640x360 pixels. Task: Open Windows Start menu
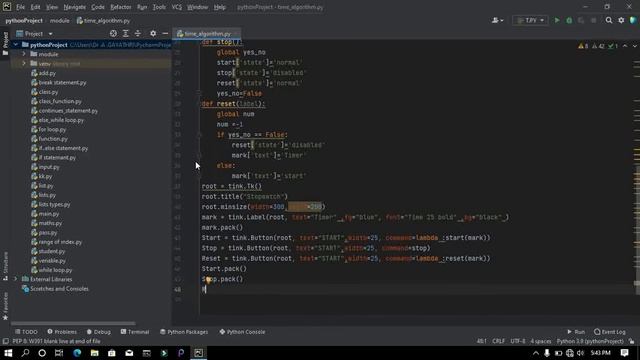click(x=8, y=353)
